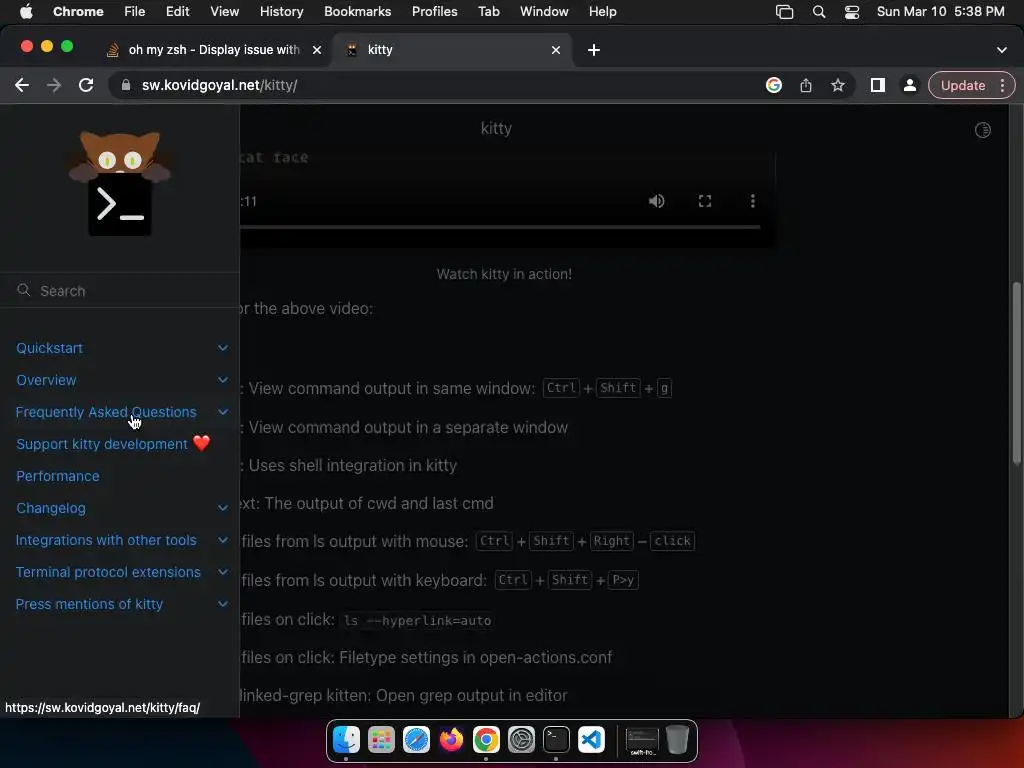Expand Integrations with other tools chevron

[x=223, y=539]
